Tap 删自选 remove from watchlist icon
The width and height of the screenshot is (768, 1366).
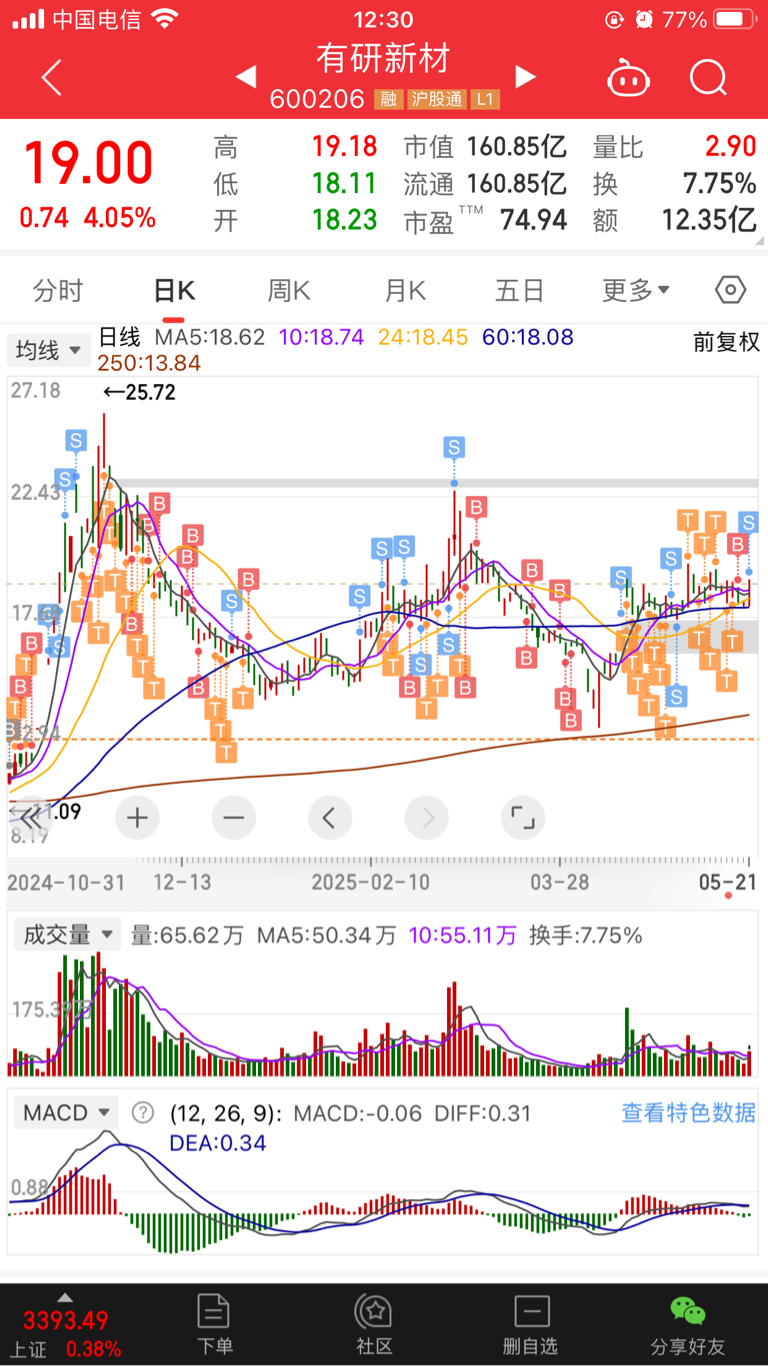tap(531, 1310)
